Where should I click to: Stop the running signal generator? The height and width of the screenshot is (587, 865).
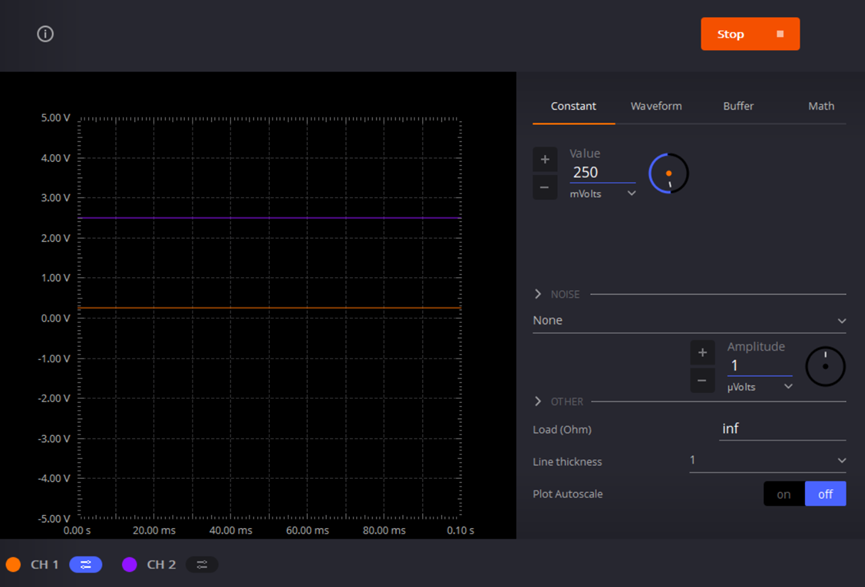pyautogui.click(x=750, y=34)
